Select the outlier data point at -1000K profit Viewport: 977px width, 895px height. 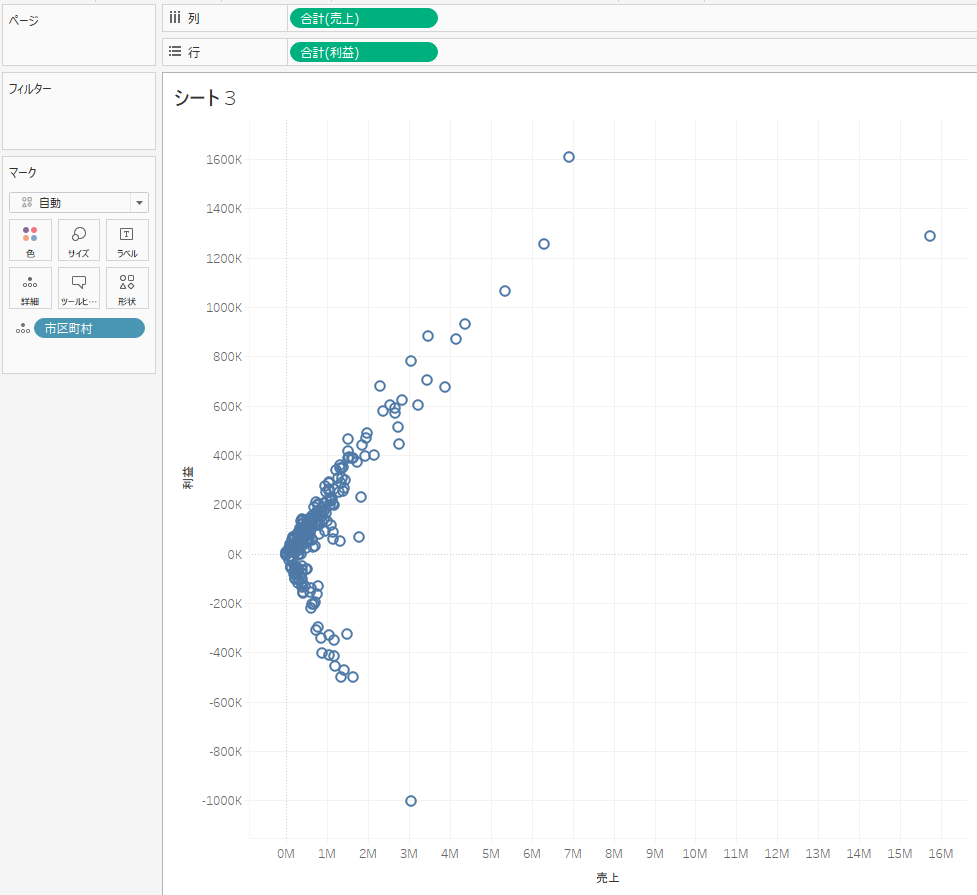click(411, 801)
